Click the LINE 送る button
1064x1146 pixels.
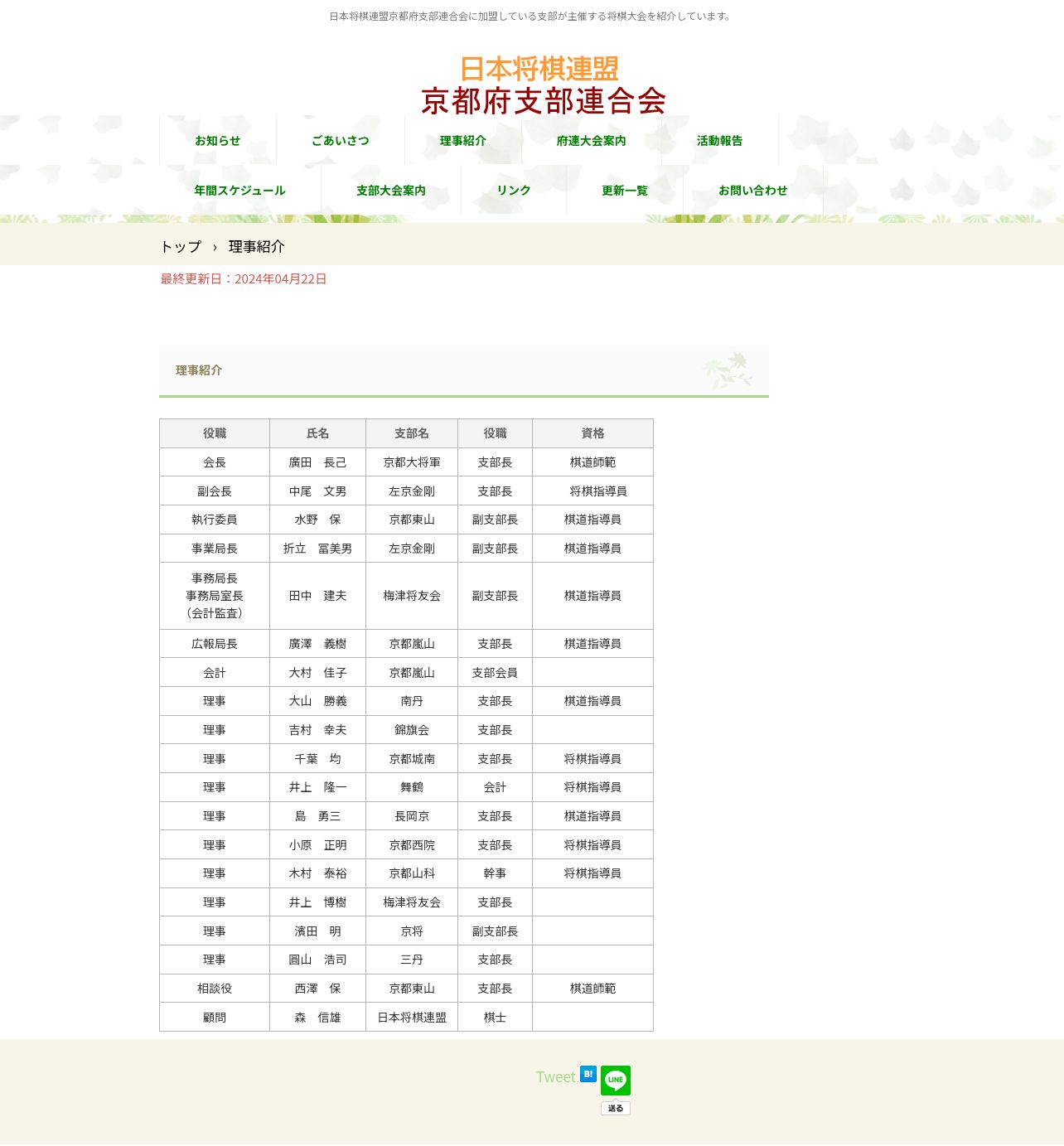pos(616,1109)
